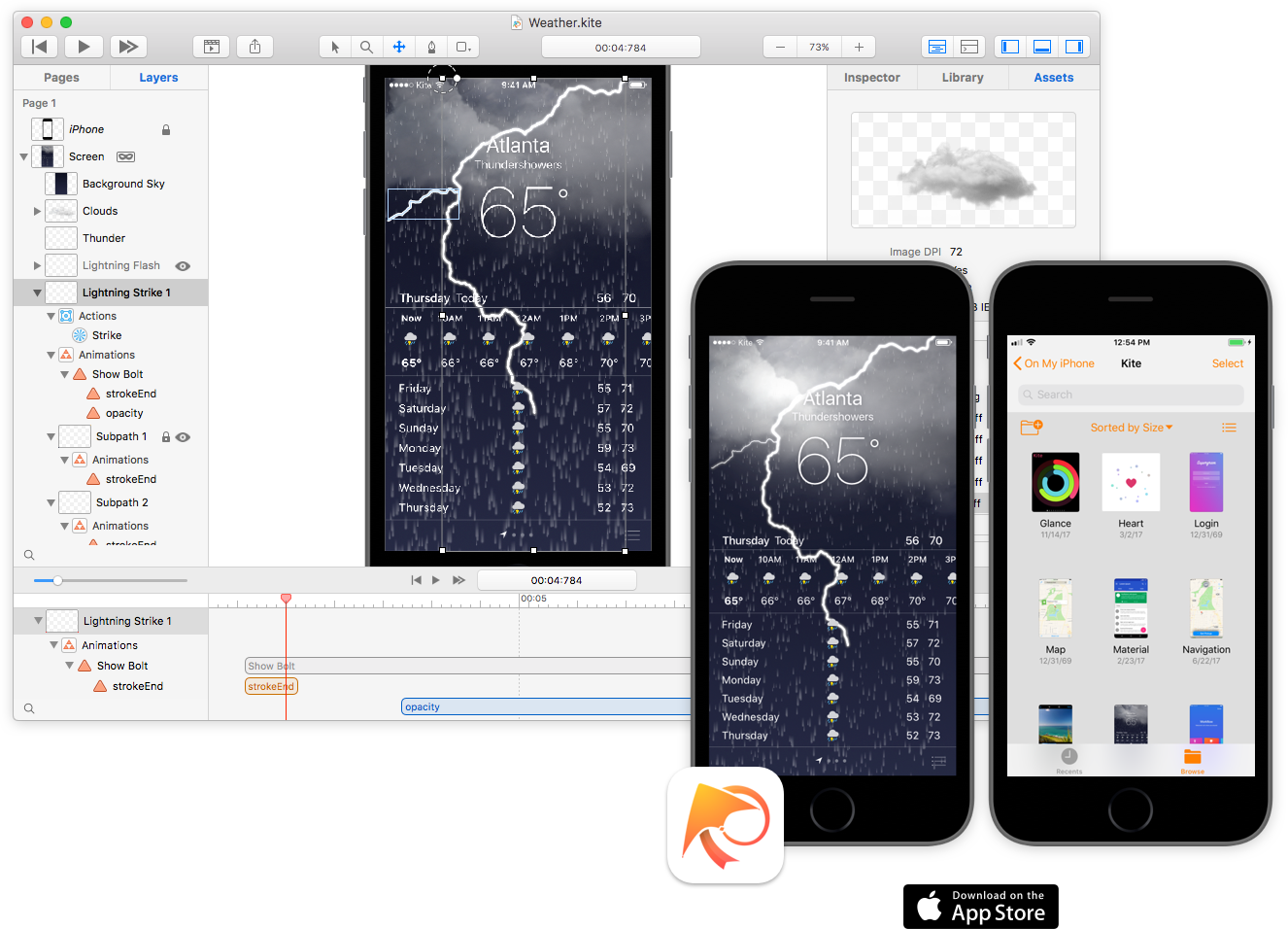The width and height of the screenshot is (1288, 929).
Task: Click timeline rewind transport button
Action: pyautogui.click(x=416, y=580)
